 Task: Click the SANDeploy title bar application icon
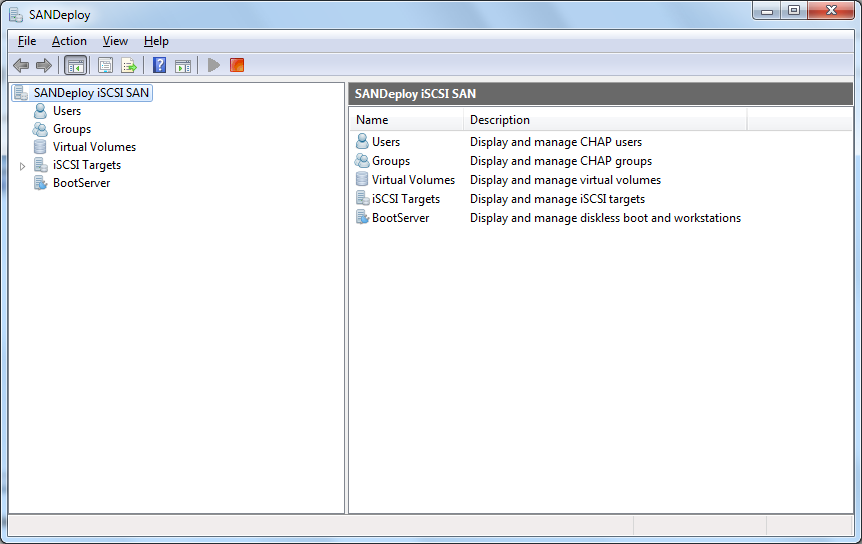click(16, 15)
